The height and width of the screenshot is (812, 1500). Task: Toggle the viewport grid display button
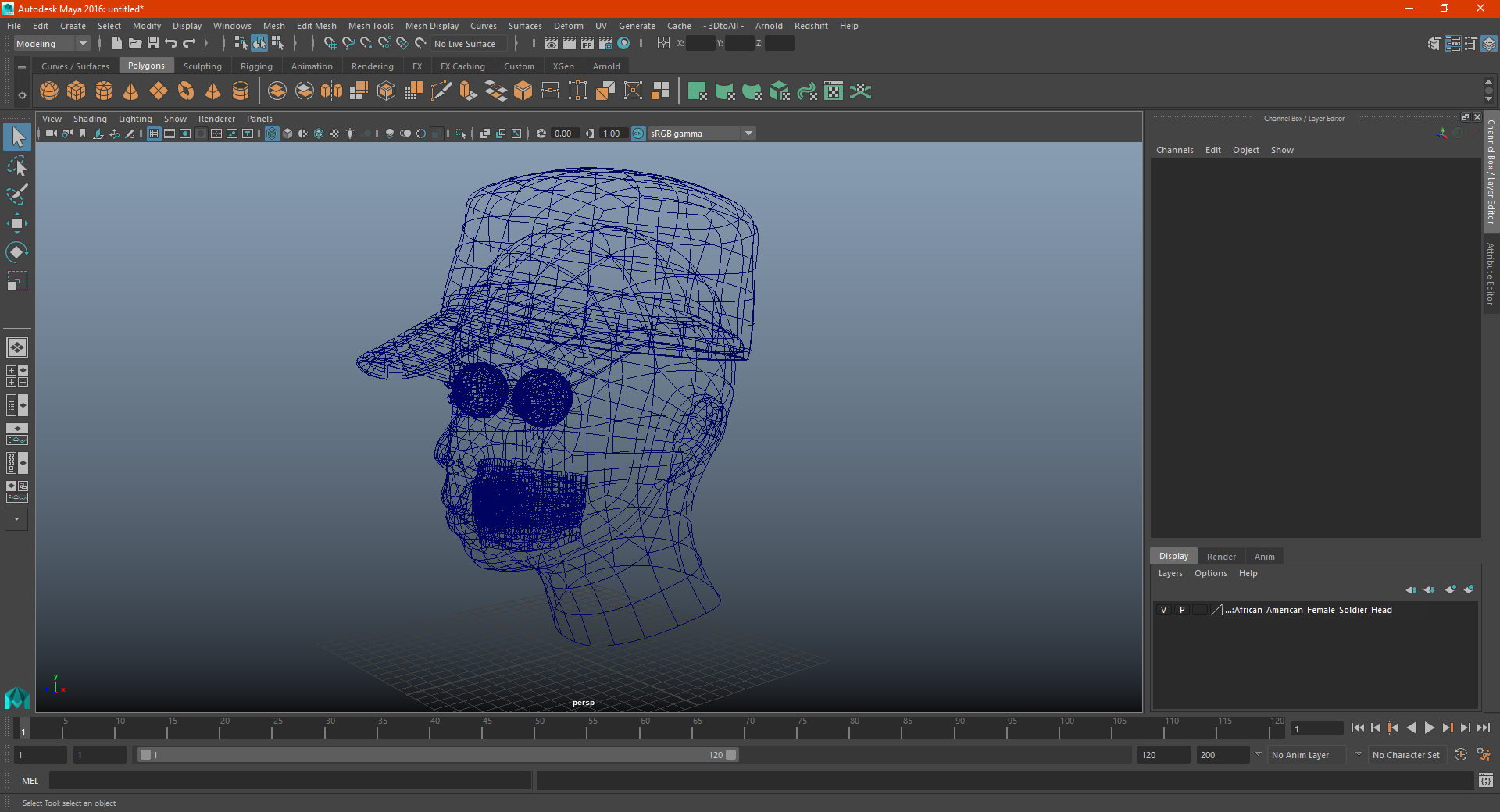coord(154,134)
